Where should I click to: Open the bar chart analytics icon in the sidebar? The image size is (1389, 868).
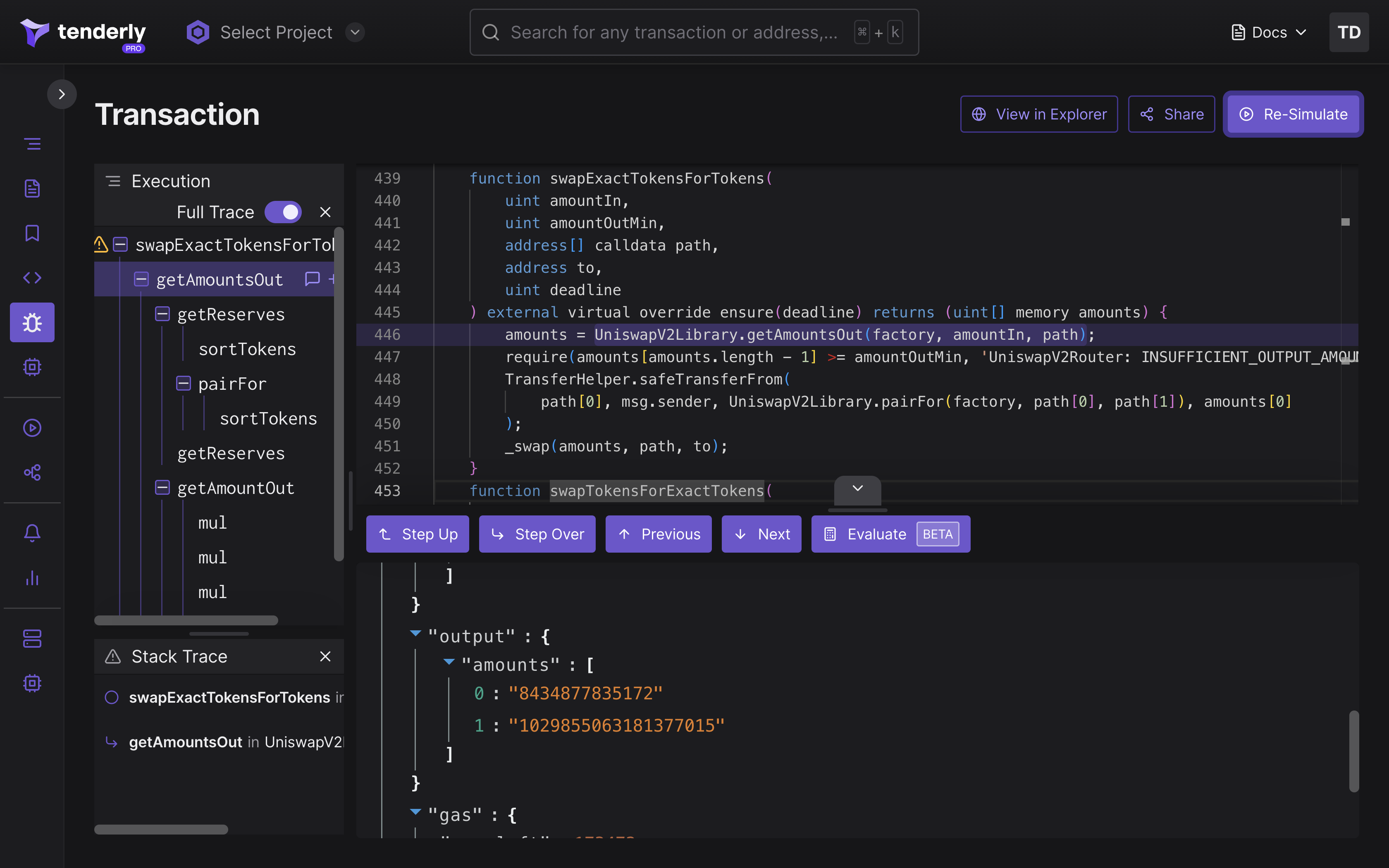coord(33,578)
